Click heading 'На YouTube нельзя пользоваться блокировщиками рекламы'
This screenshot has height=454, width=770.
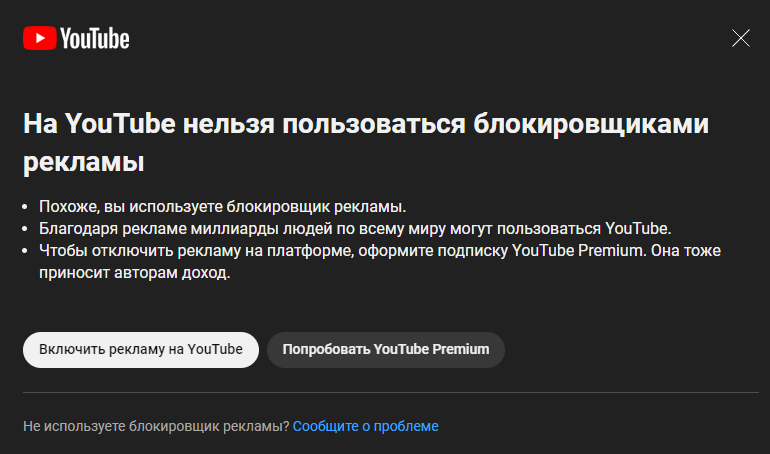[366, 142]
